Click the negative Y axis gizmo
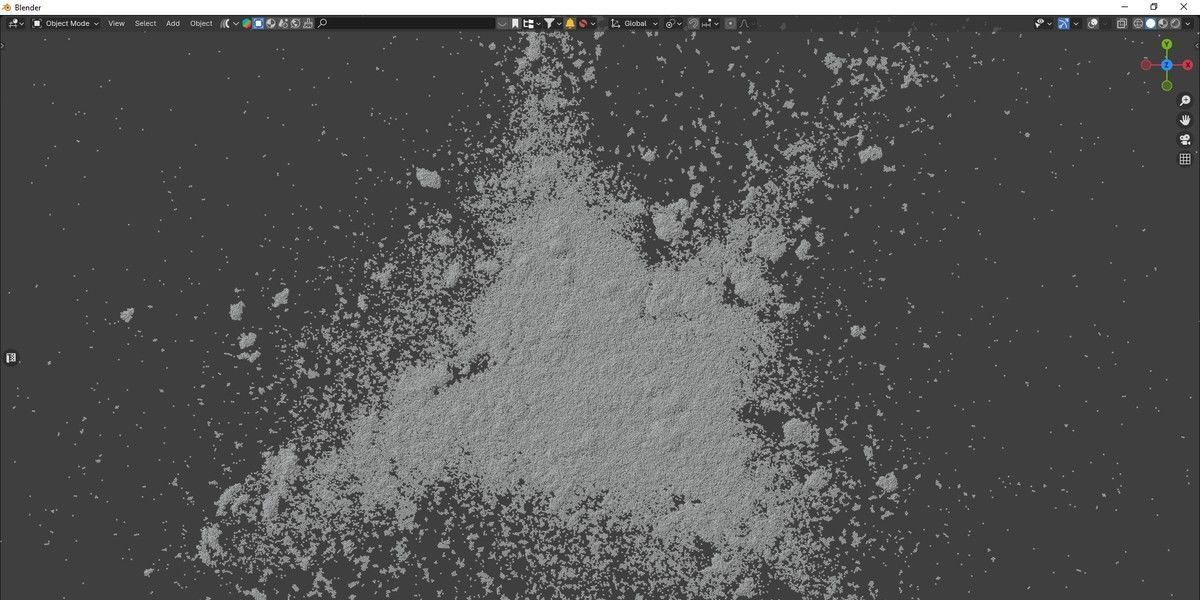The width and height of the screenshot is (1200, 600). point(1166,85)
